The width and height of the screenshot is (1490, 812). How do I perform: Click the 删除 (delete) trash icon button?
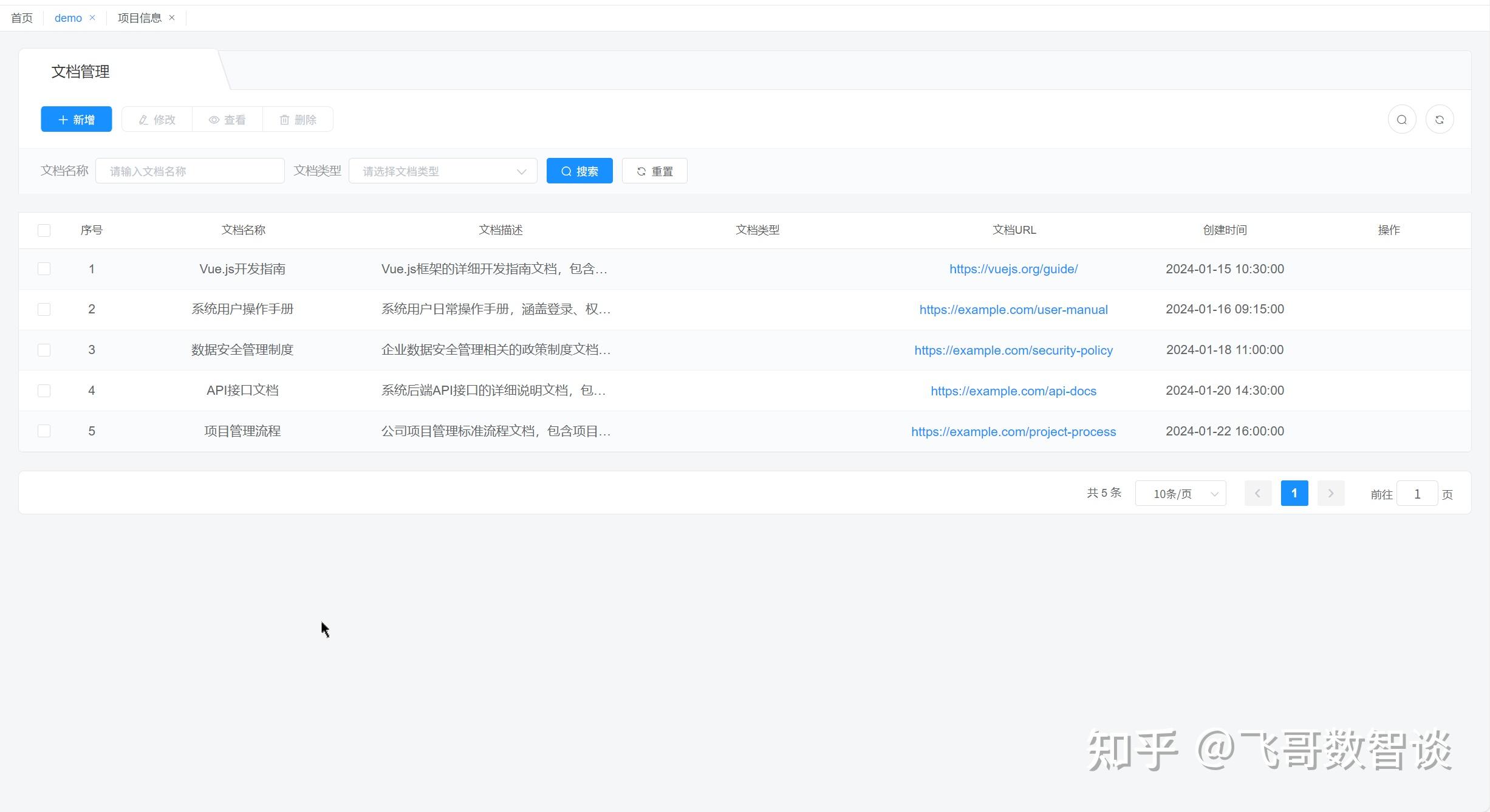(x=298, y=119)
